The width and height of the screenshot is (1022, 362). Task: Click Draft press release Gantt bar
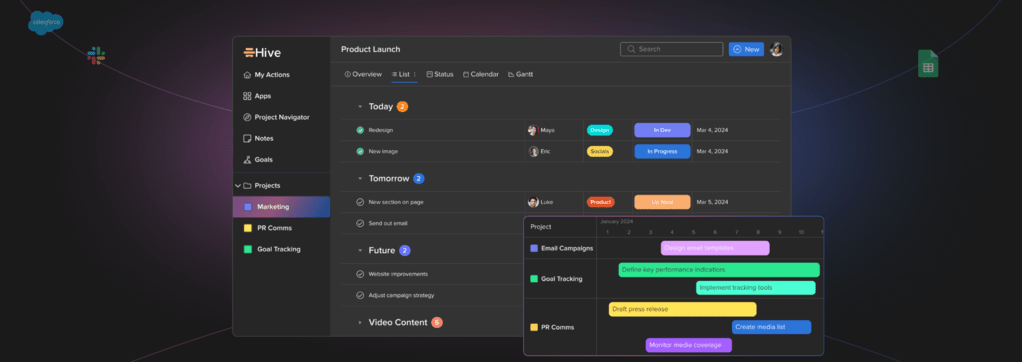point(682,309)
